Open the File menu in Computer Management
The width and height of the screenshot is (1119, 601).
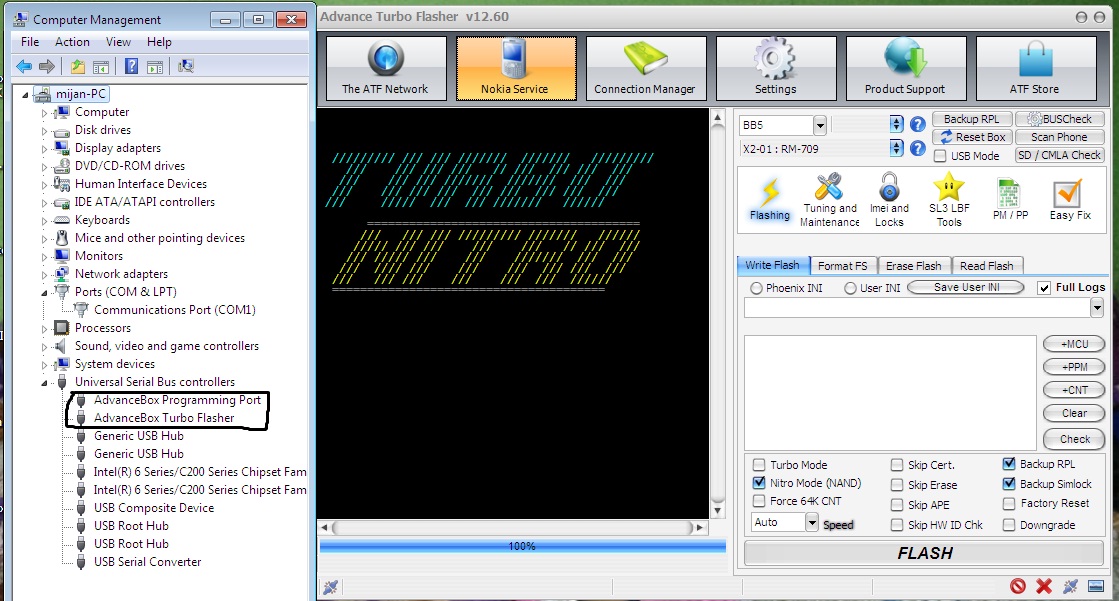[x=30, y=42]
